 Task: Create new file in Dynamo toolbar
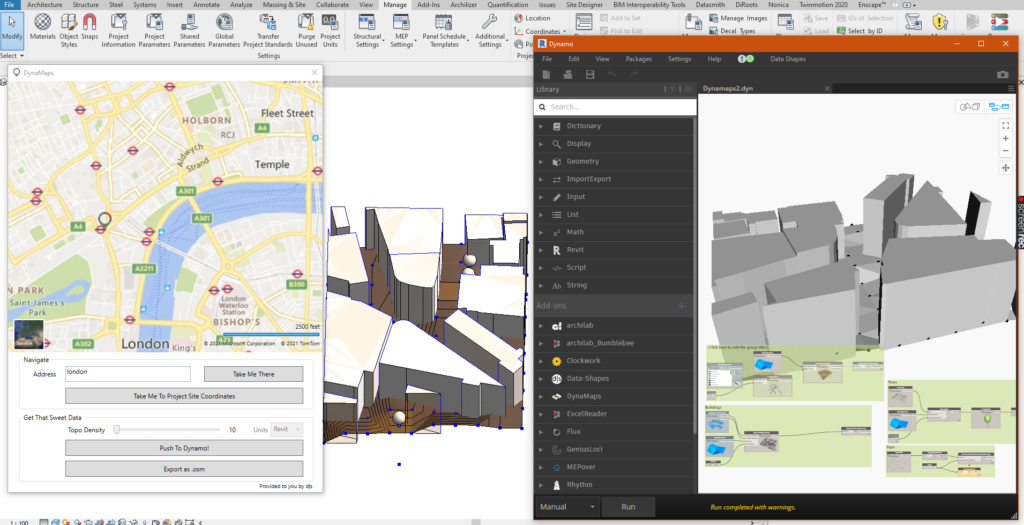pyautogui.click(x=547, y=74)
